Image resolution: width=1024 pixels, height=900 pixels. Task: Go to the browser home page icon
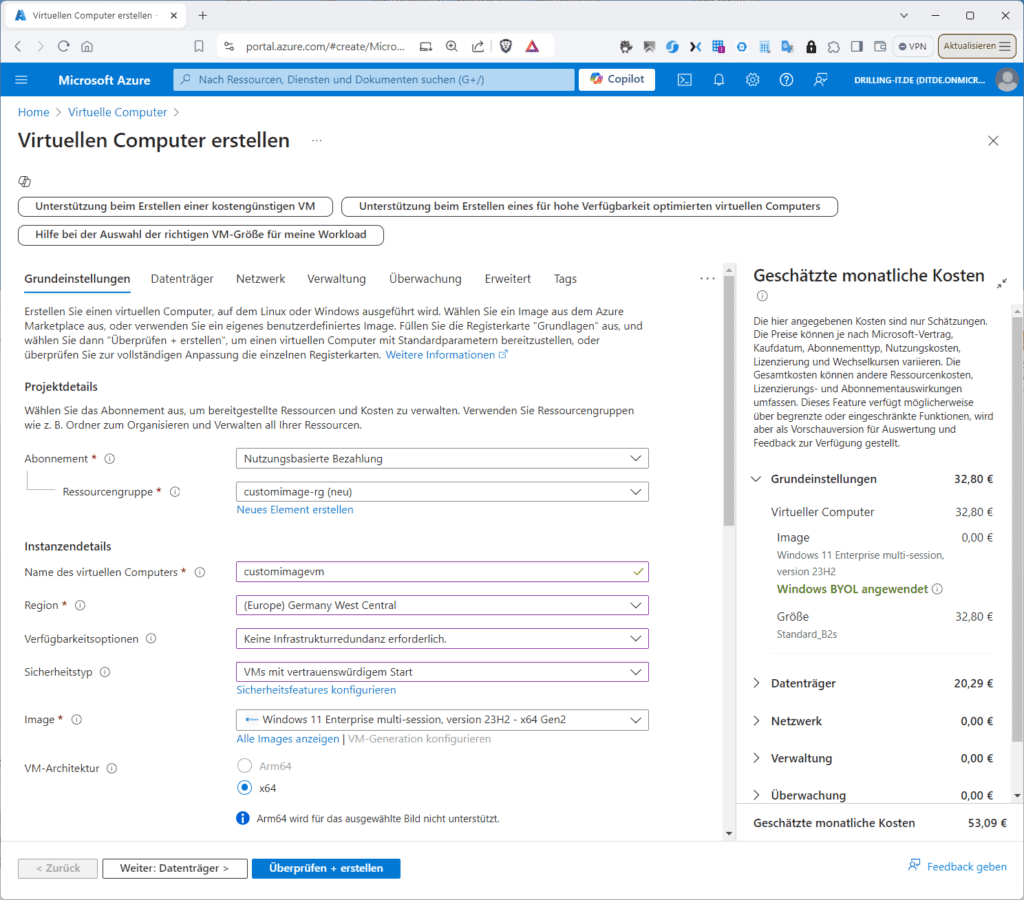click(x=87, y=46)
